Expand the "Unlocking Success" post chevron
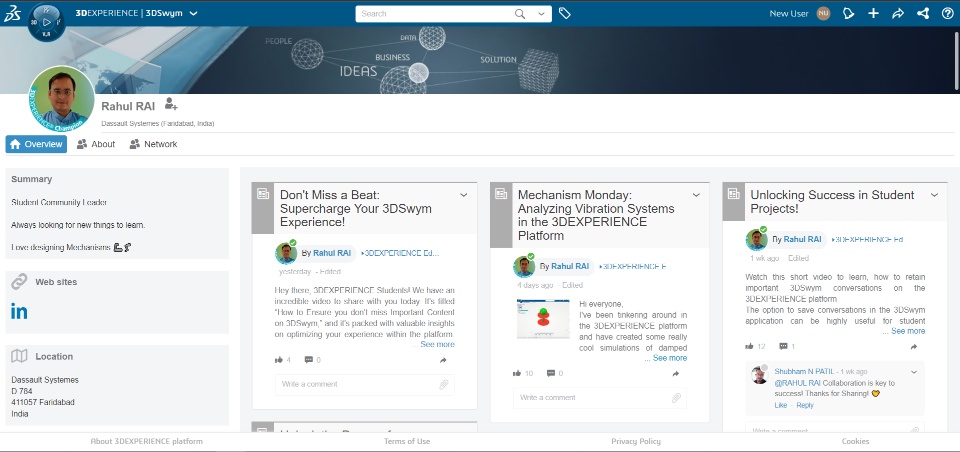The image size is (960, 452). tap(934, 195)
